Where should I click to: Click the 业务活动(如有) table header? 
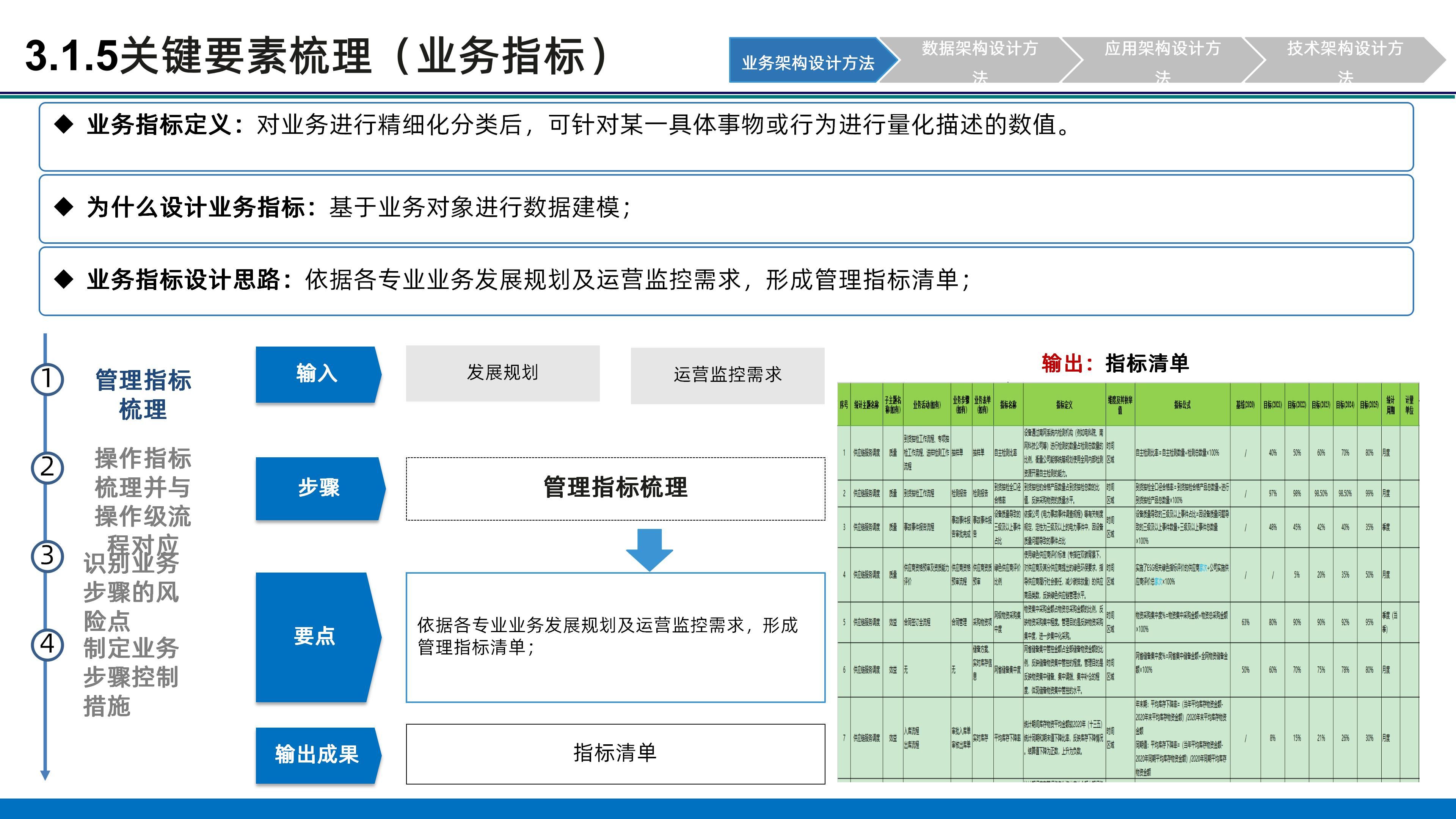(926, 405)
